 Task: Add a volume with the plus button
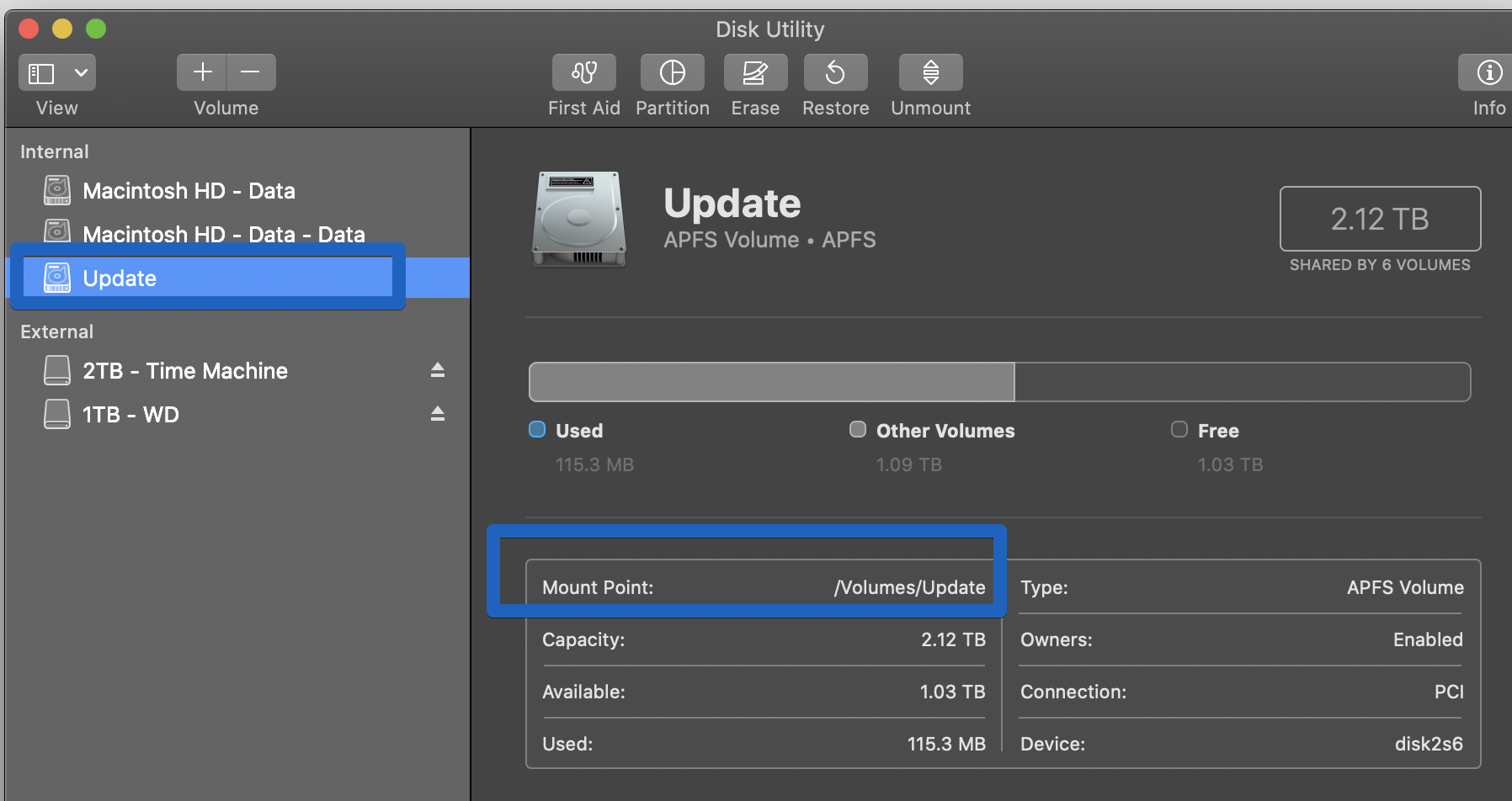tap(202, 72)
